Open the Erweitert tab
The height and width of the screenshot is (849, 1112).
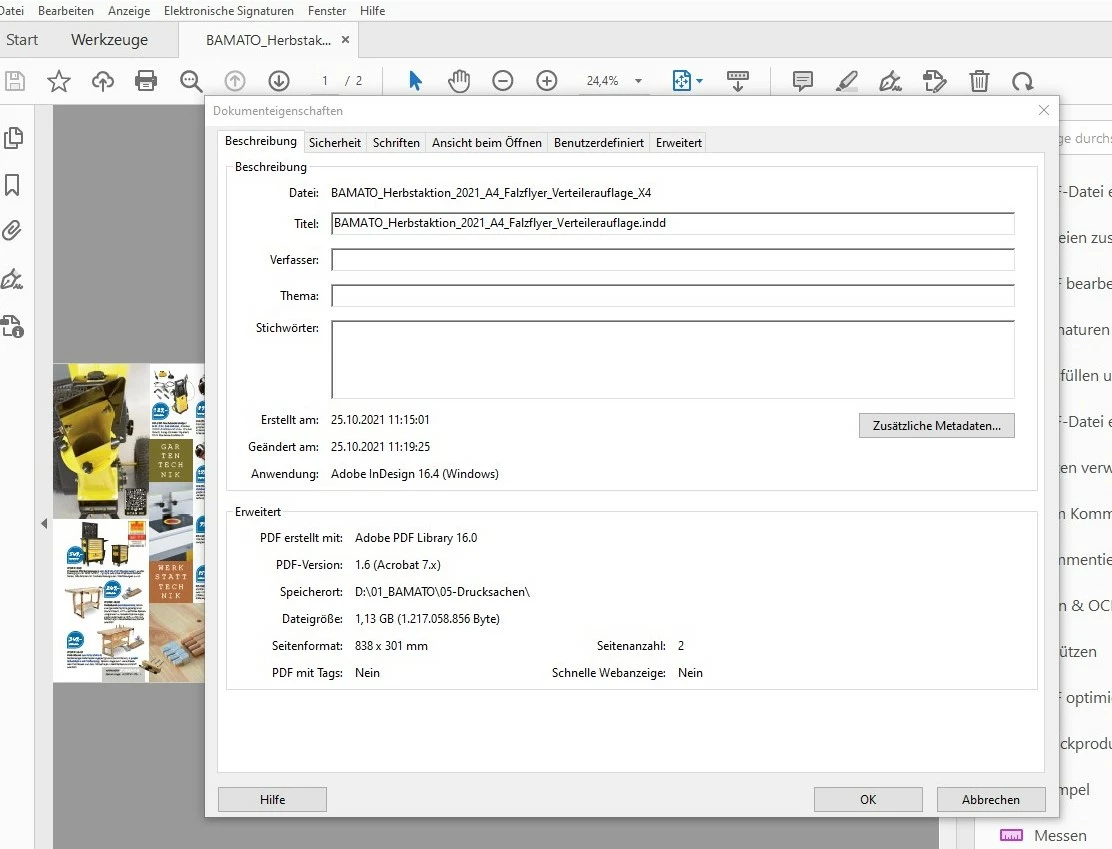(x=679, y=143)
